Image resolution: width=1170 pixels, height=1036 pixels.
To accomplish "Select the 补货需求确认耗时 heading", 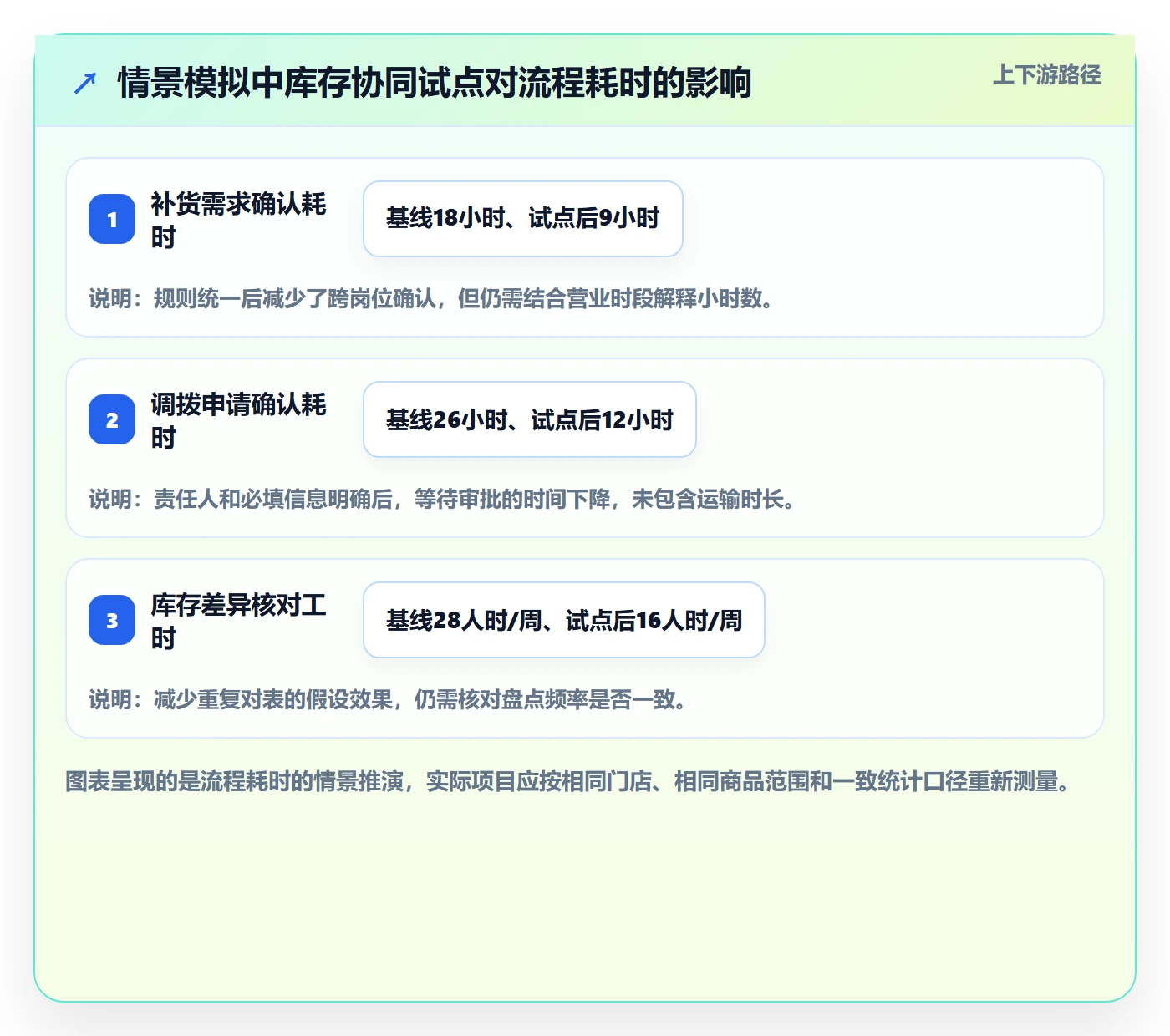I will 238,220.
